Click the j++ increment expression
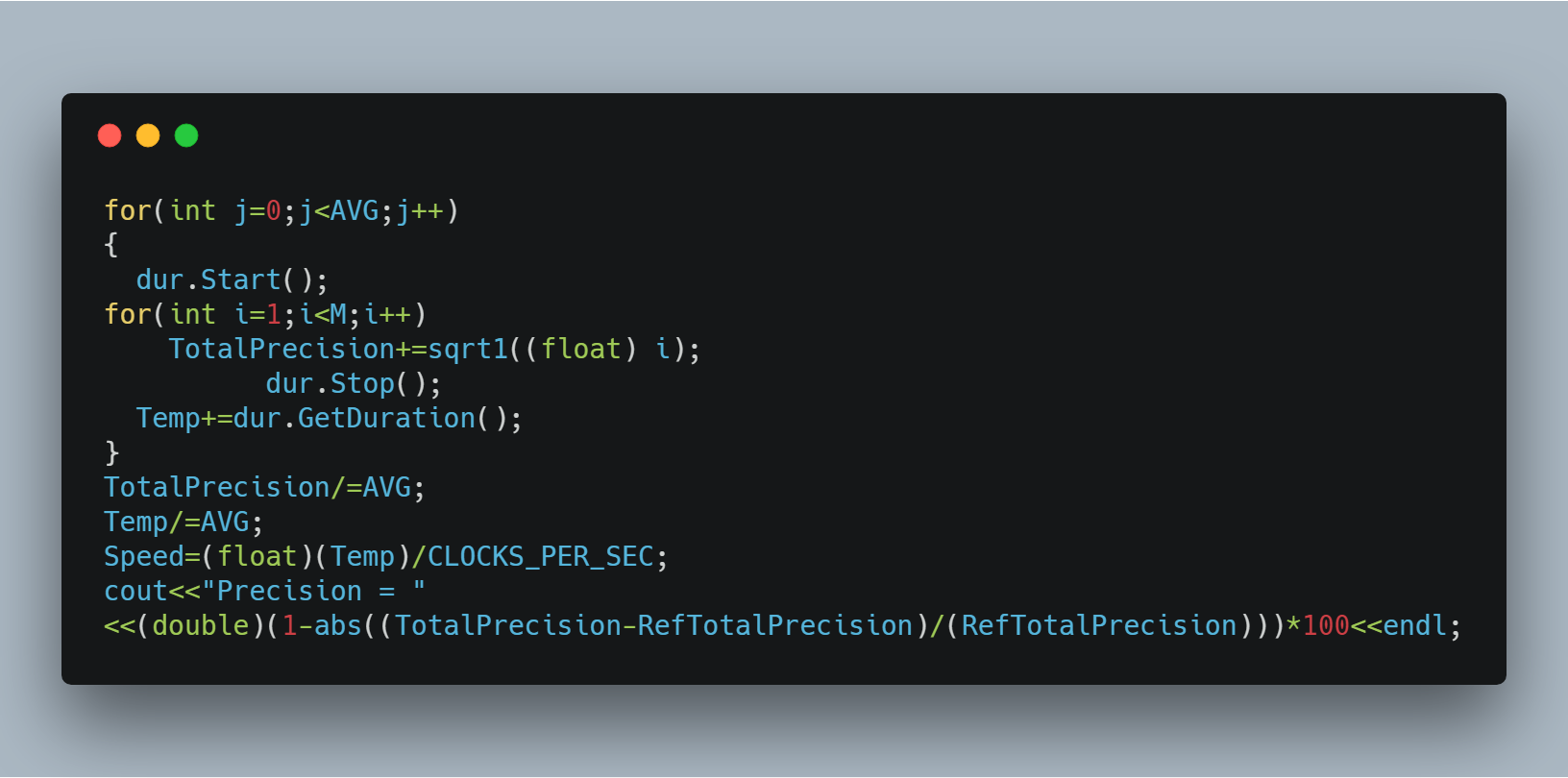This screenshot has height=778, width=1568. click(419, 211)
